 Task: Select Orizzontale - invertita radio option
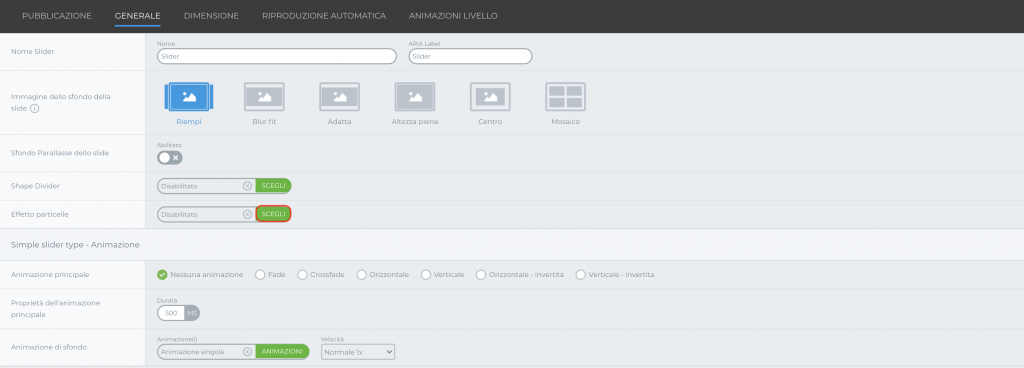tap(481, 275)
